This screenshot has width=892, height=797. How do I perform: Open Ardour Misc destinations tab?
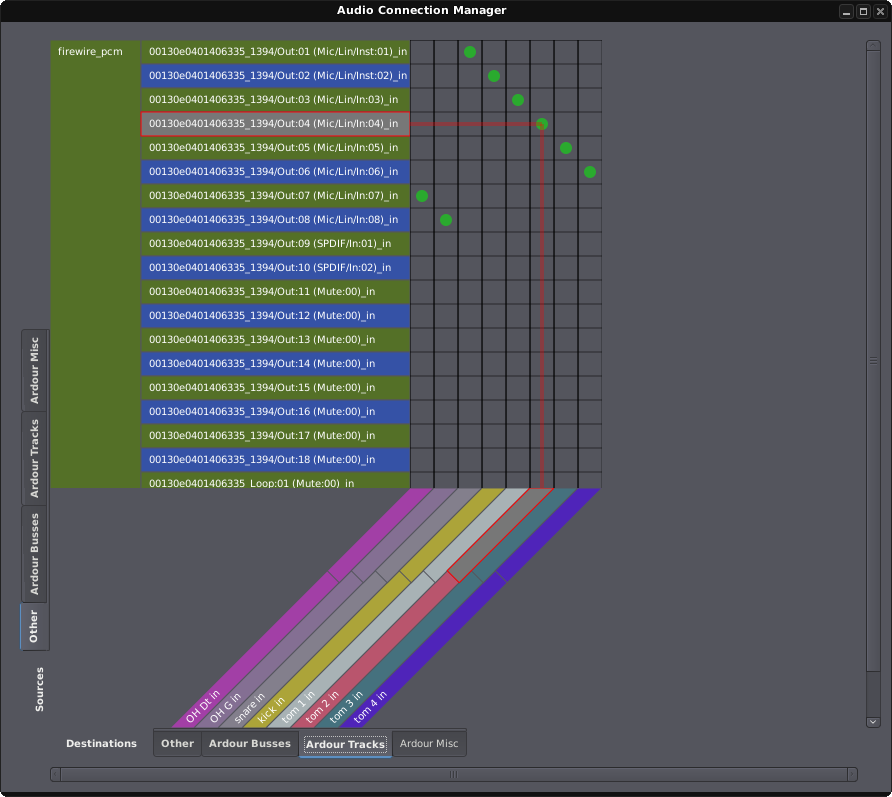pos(429,744)
